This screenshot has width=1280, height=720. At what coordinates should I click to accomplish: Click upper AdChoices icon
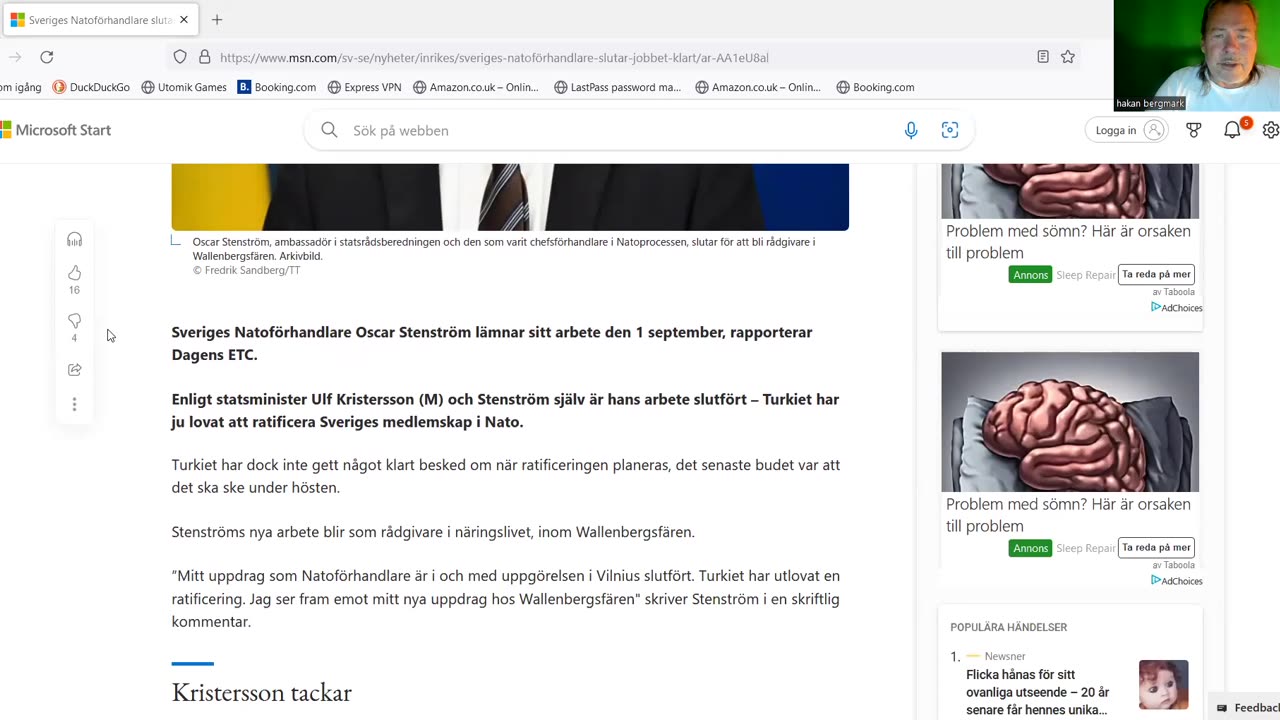pyautogui.click(x=1176, y=308)
